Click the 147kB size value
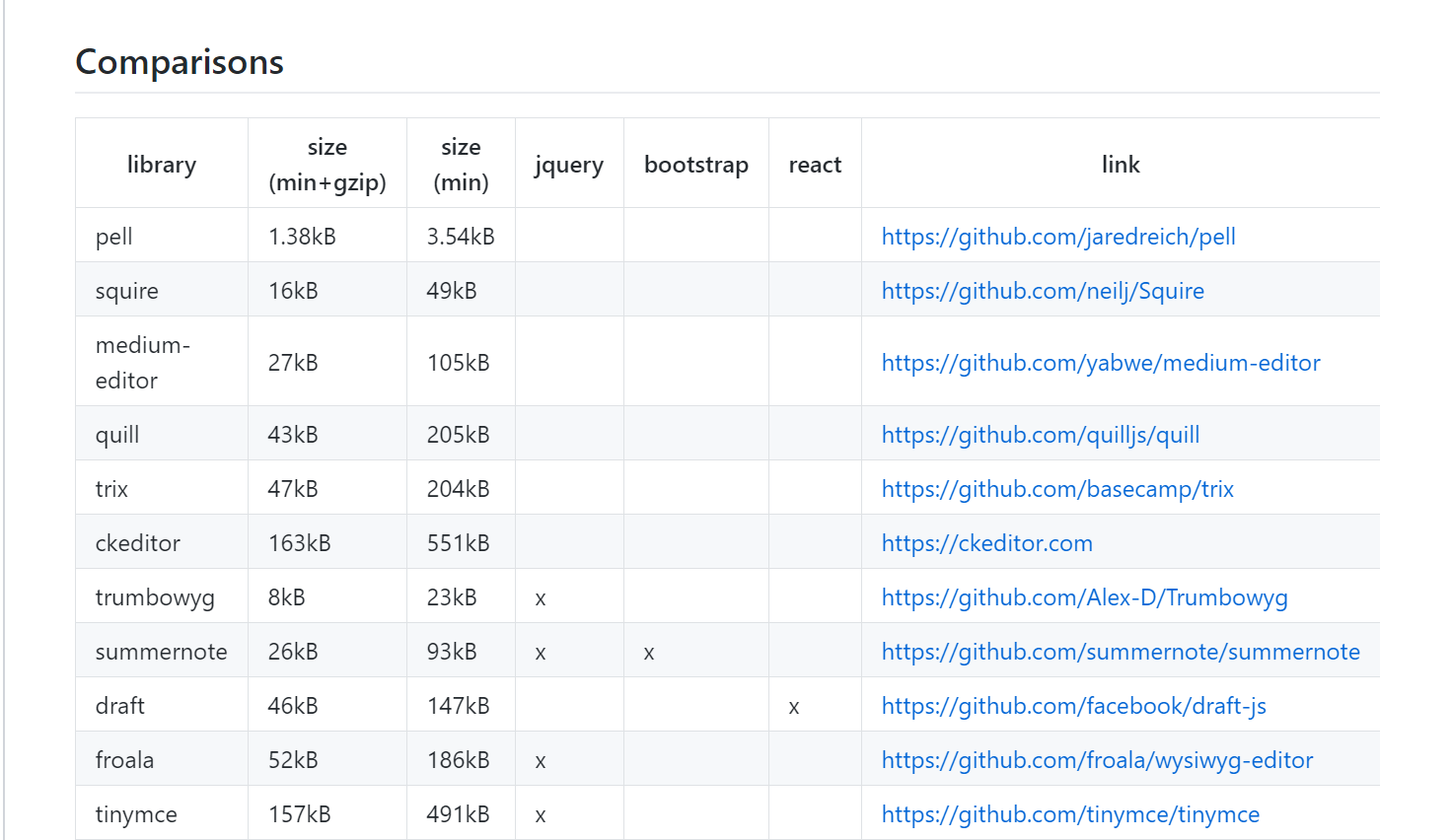This screenshot has height=840, width=1451. [459, 706]
